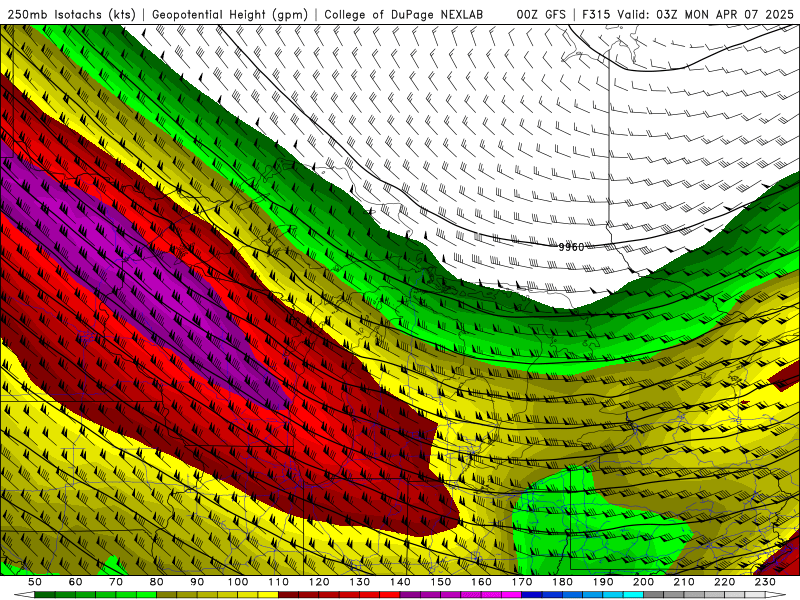Click the 120 value on the colorbar scale
The width and height of the screenshot is (800, 600).
319,582
